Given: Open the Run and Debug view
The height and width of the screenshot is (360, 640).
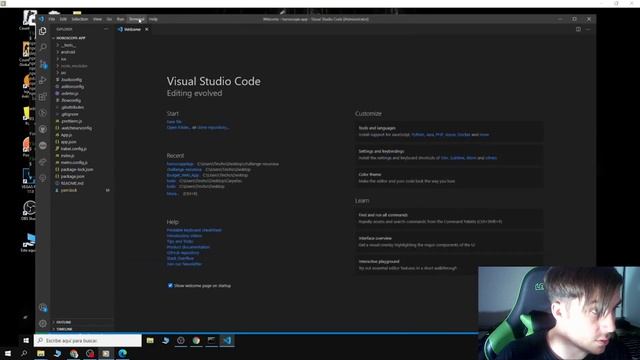Looking at the screenshot, I should coord(43,80).
